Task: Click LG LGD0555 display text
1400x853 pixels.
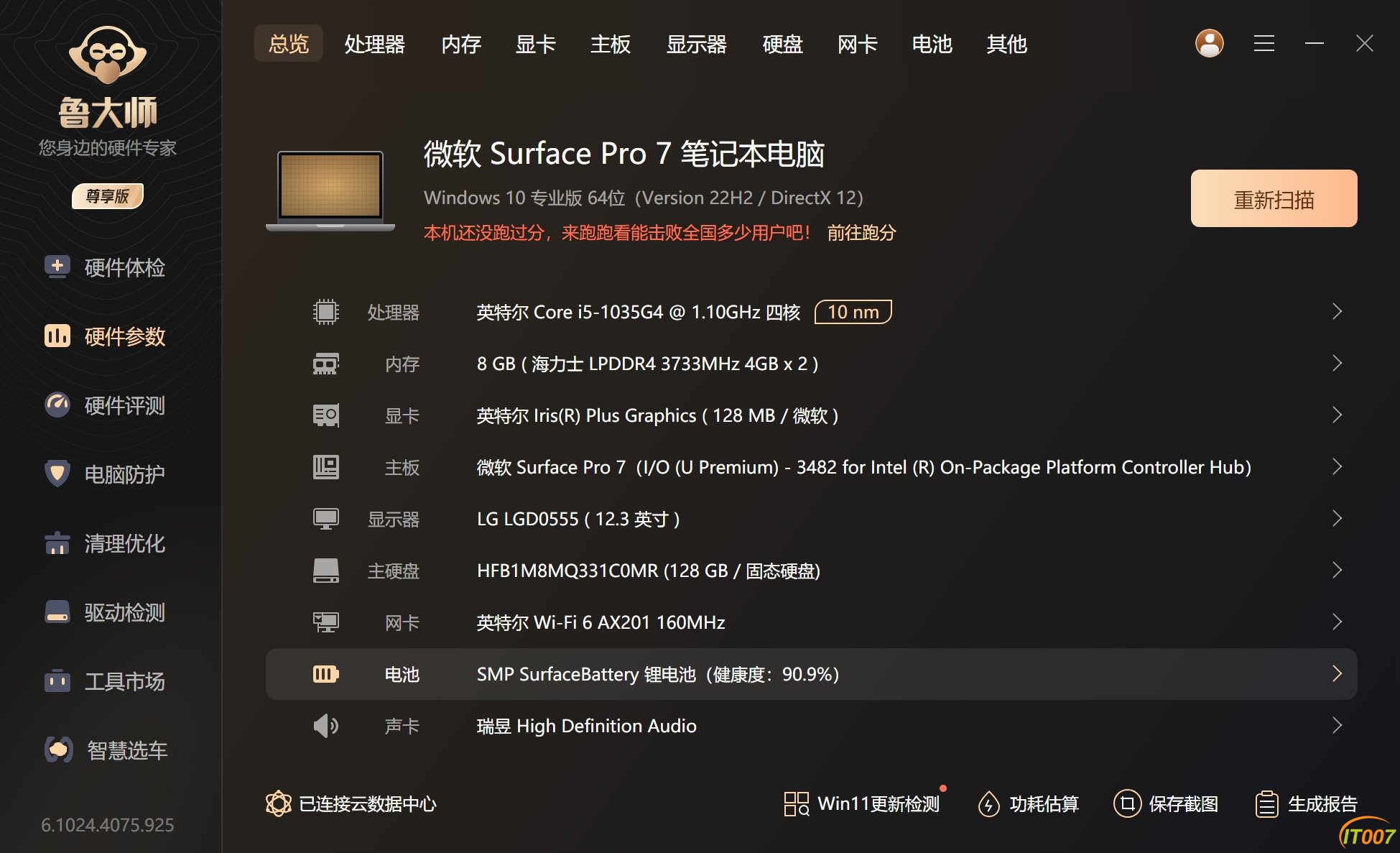Action: tap(578, 519)
